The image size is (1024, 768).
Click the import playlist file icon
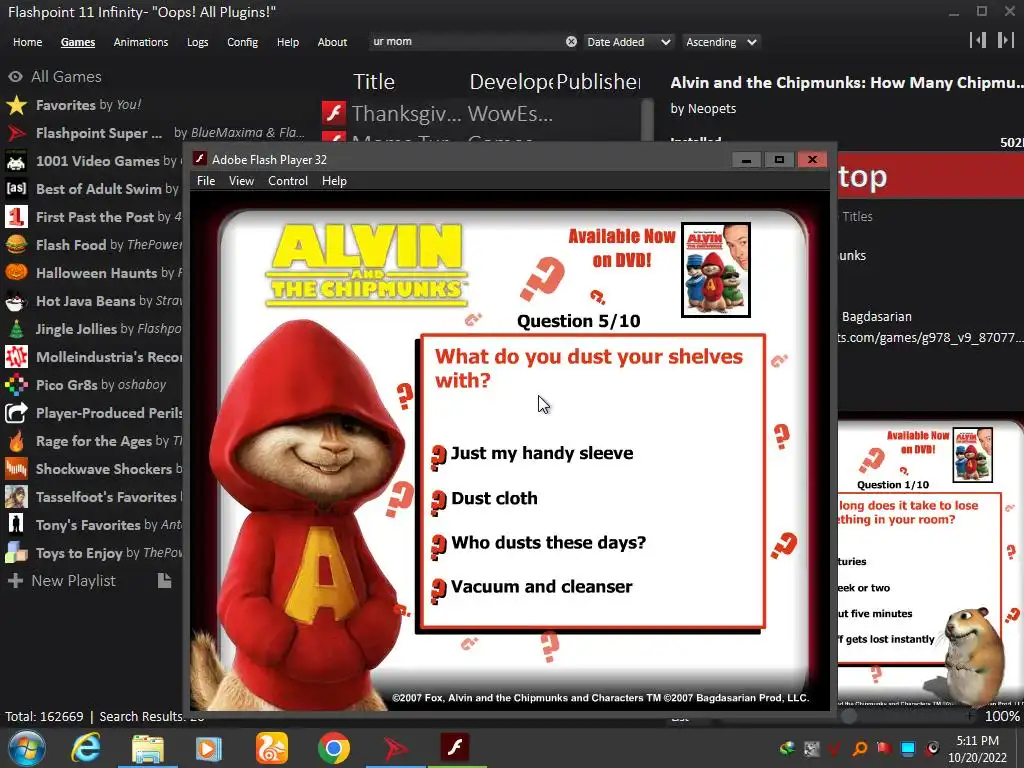coord(164,581)
